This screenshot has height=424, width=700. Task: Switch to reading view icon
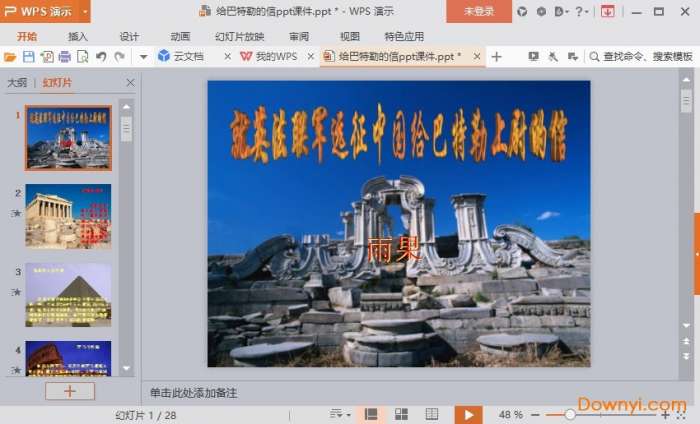click(431, 415)
